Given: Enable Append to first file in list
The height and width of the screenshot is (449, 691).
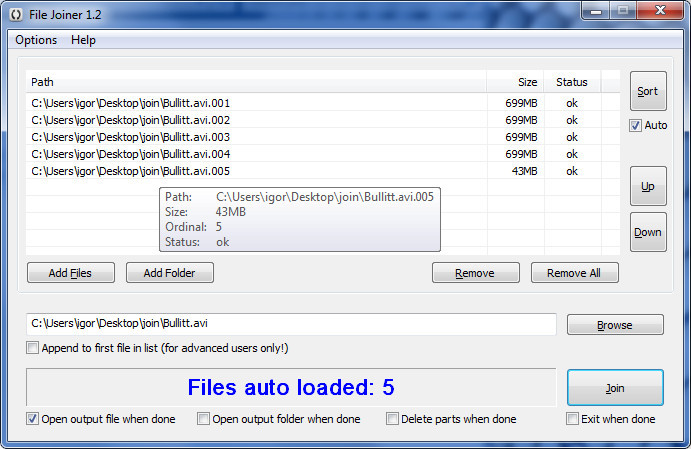Looking at the screenshot, I should coord(32,348).
